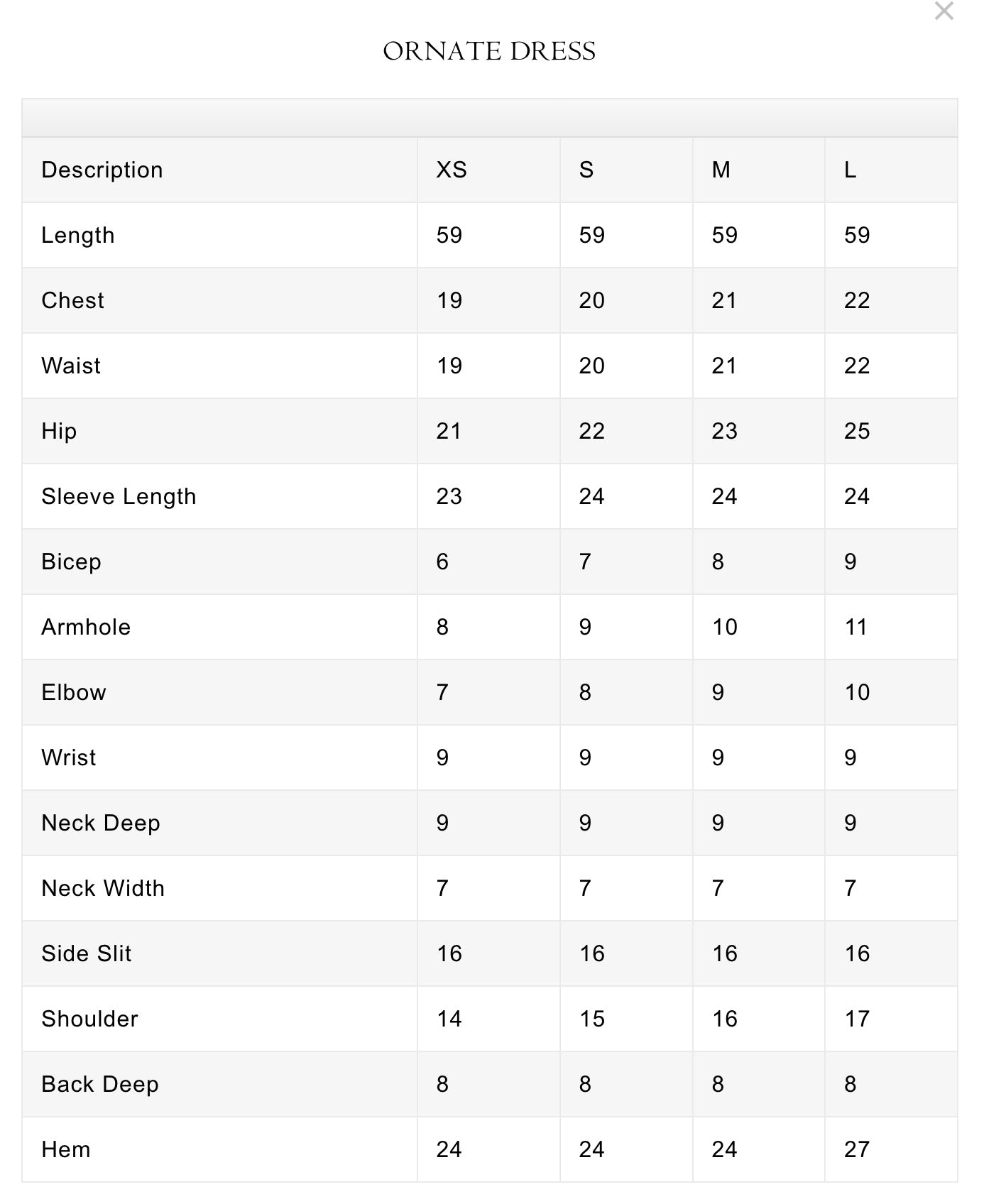Click the Neck Deep row label
The image size is (984, 1204).
[x=101, y=823]
